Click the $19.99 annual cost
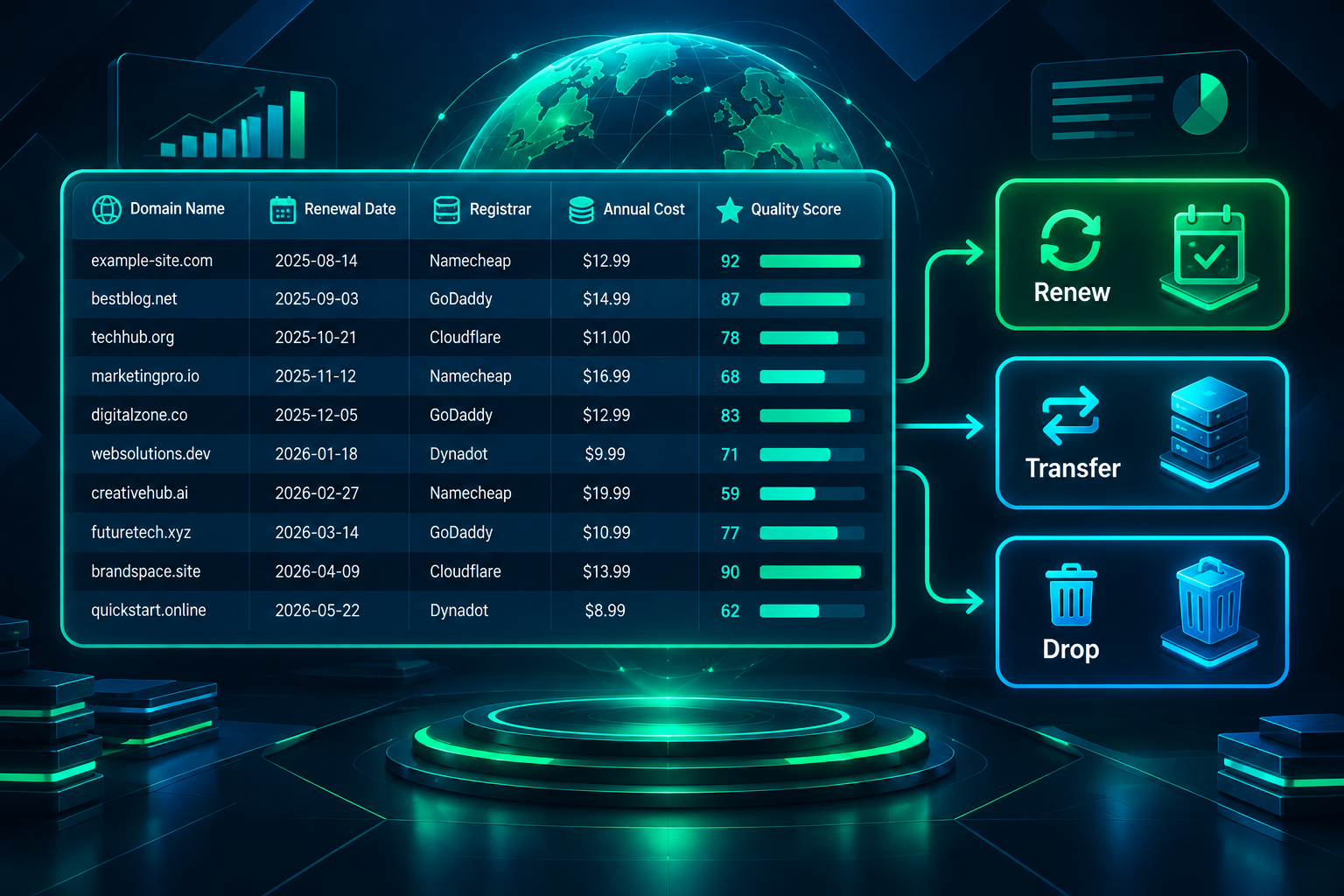This screenshot has height=896, width=1344. click(x=606, y=493)
